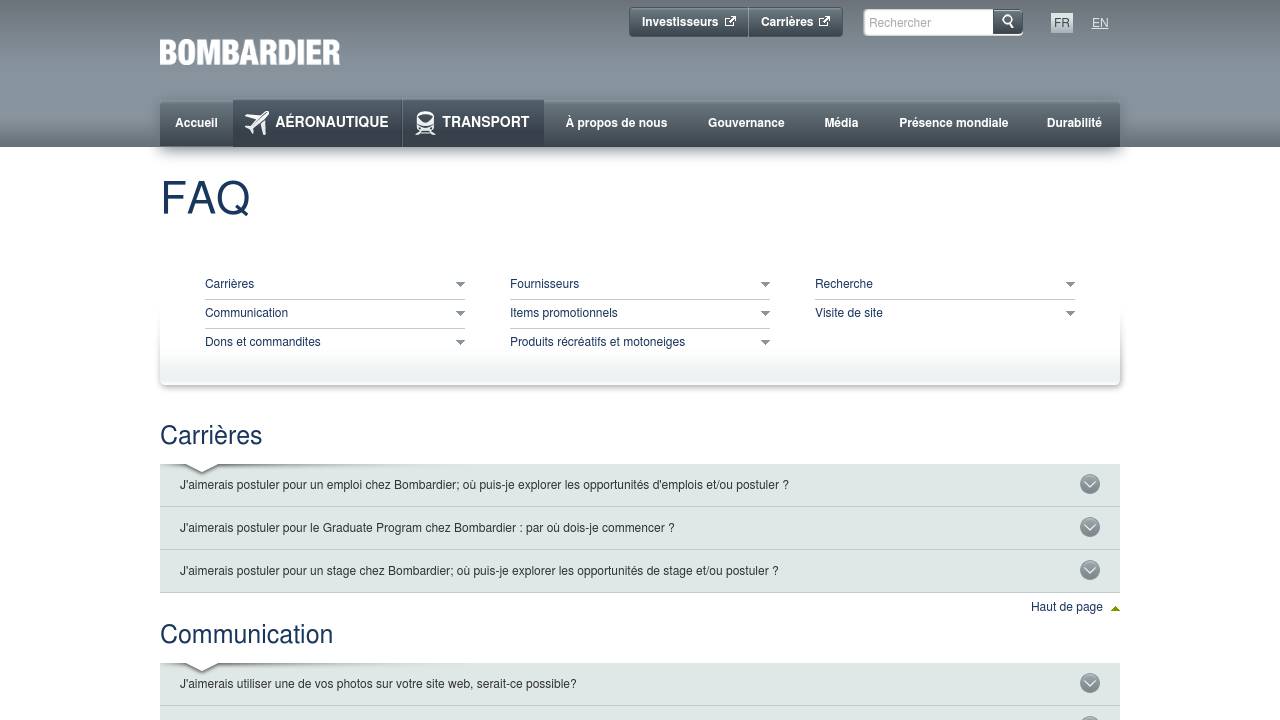Click the Carrières section heading
Viewport: 1280px width, 720px height.
pos(211,435)
